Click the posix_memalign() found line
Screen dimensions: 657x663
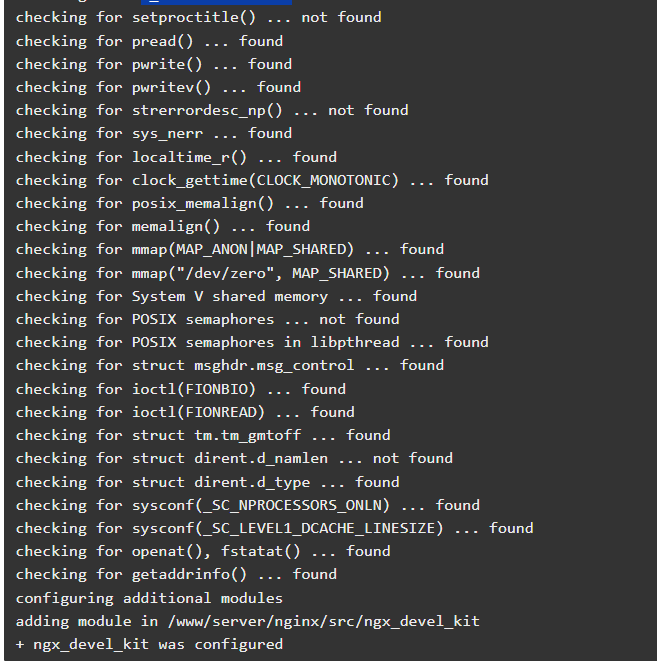189,204
